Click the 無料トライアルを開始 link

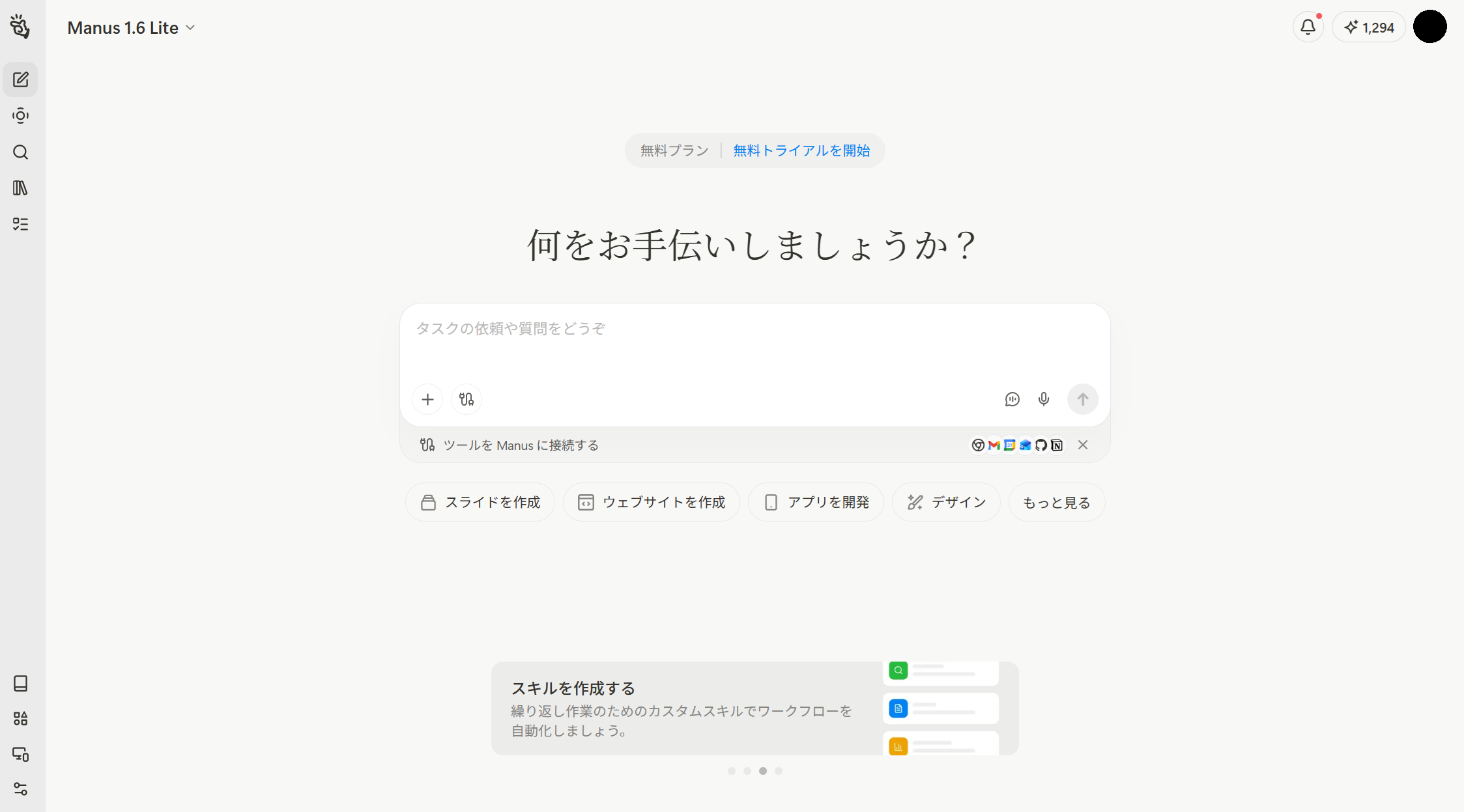[x=801, y=150]
